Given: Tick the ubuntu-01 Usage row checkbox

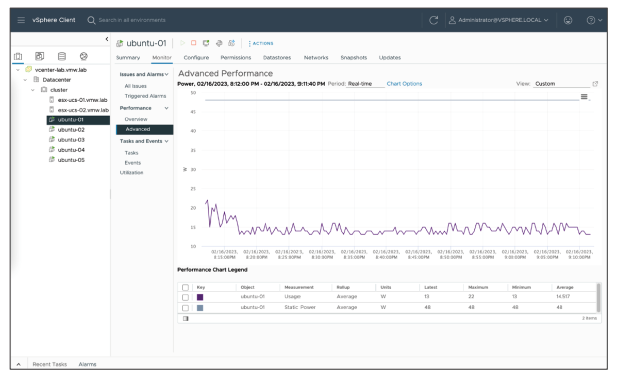Looking at the screenshot, I should [185, 297].
